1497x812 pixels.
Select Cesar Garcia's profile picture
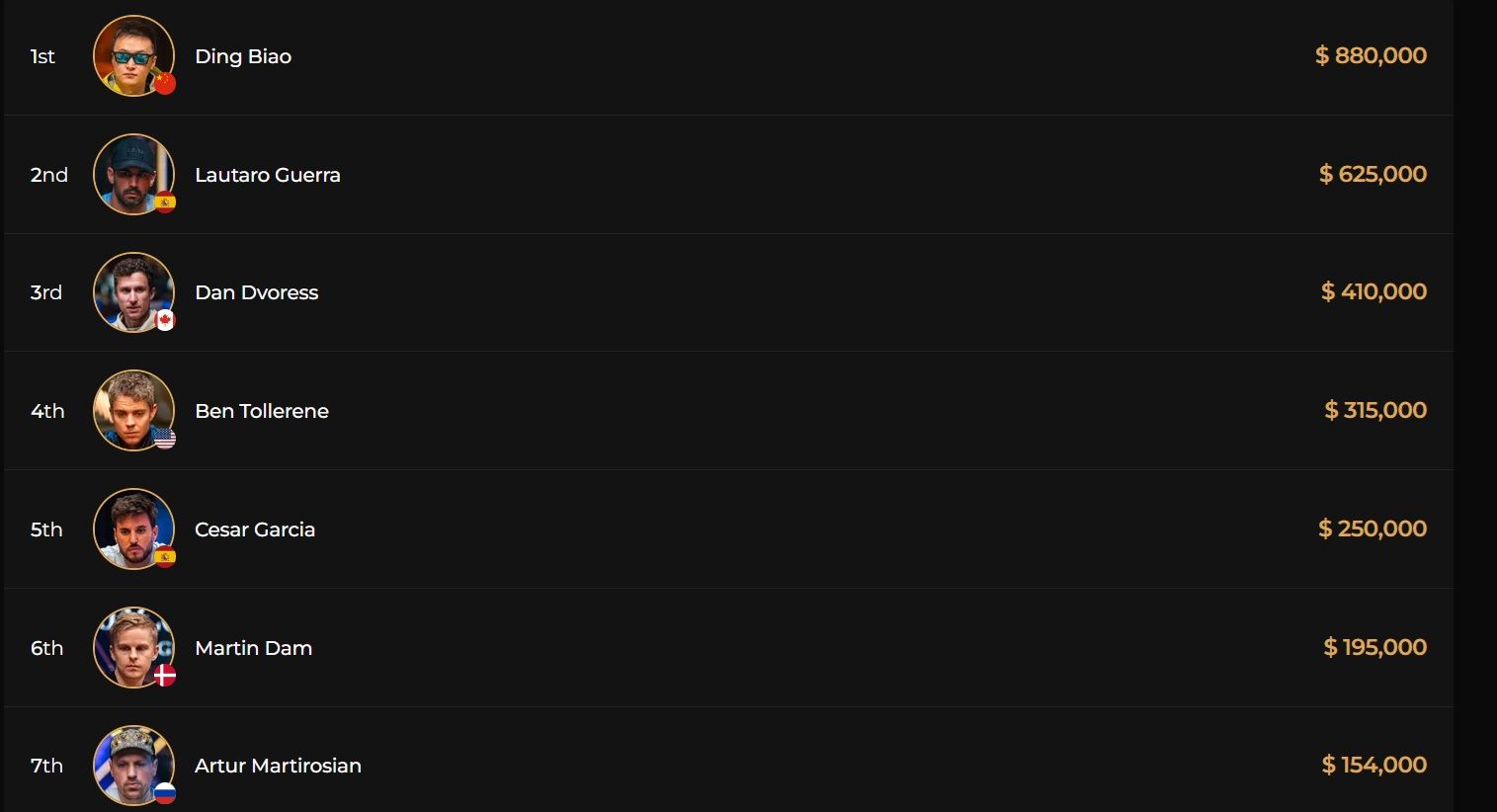(132, 528)
